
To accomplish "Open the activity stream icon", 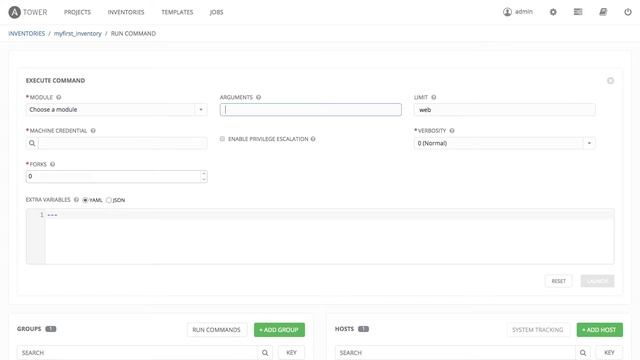I will (x=578, y=12).
